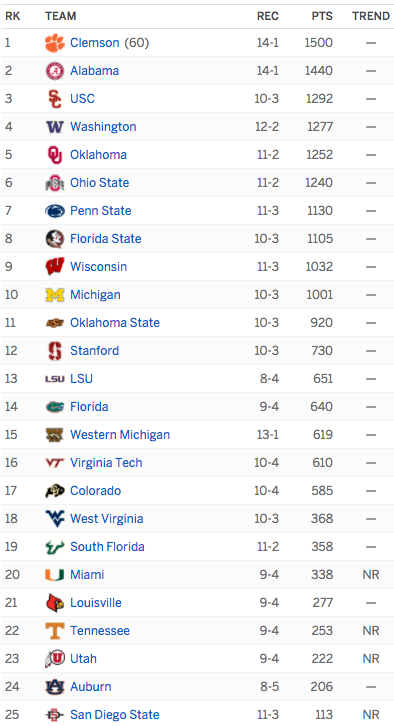
Task: Click the Ohio State logo
Action: click(x=55, y=182)
